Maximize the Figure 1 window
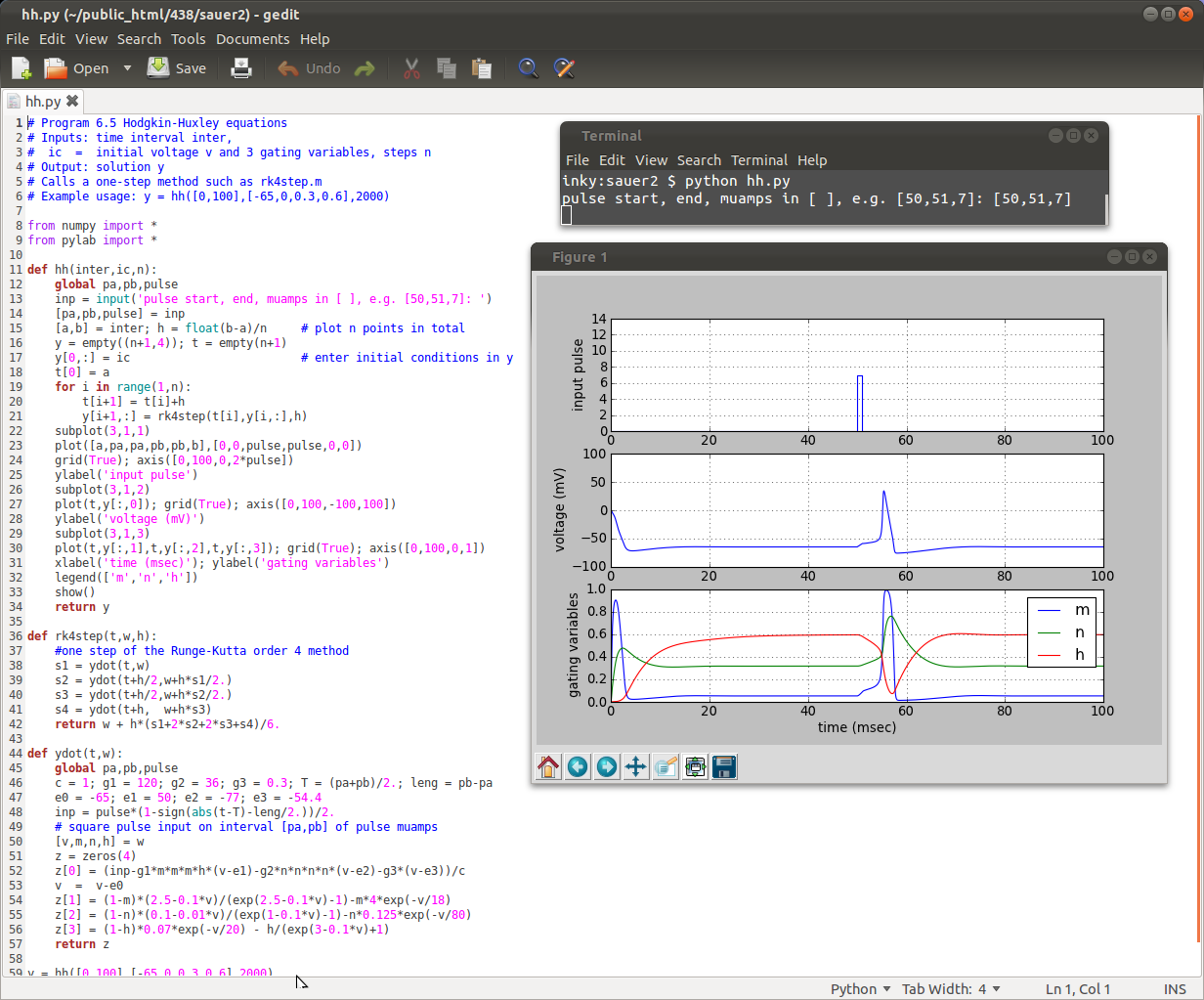Screen dimensions: 1204x1000 1132,257
